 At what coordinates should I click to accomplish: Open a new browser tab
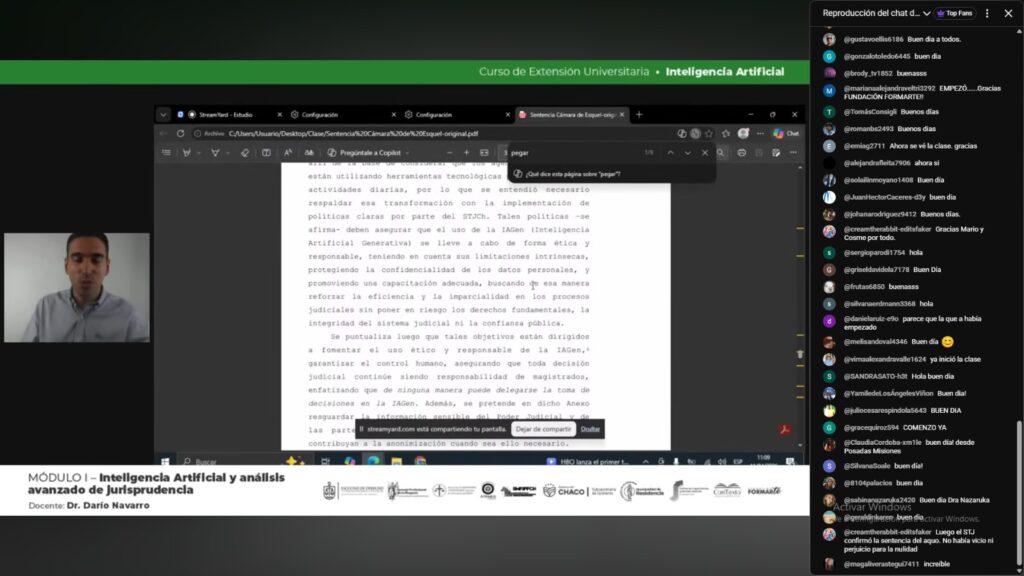pos(639,115)
